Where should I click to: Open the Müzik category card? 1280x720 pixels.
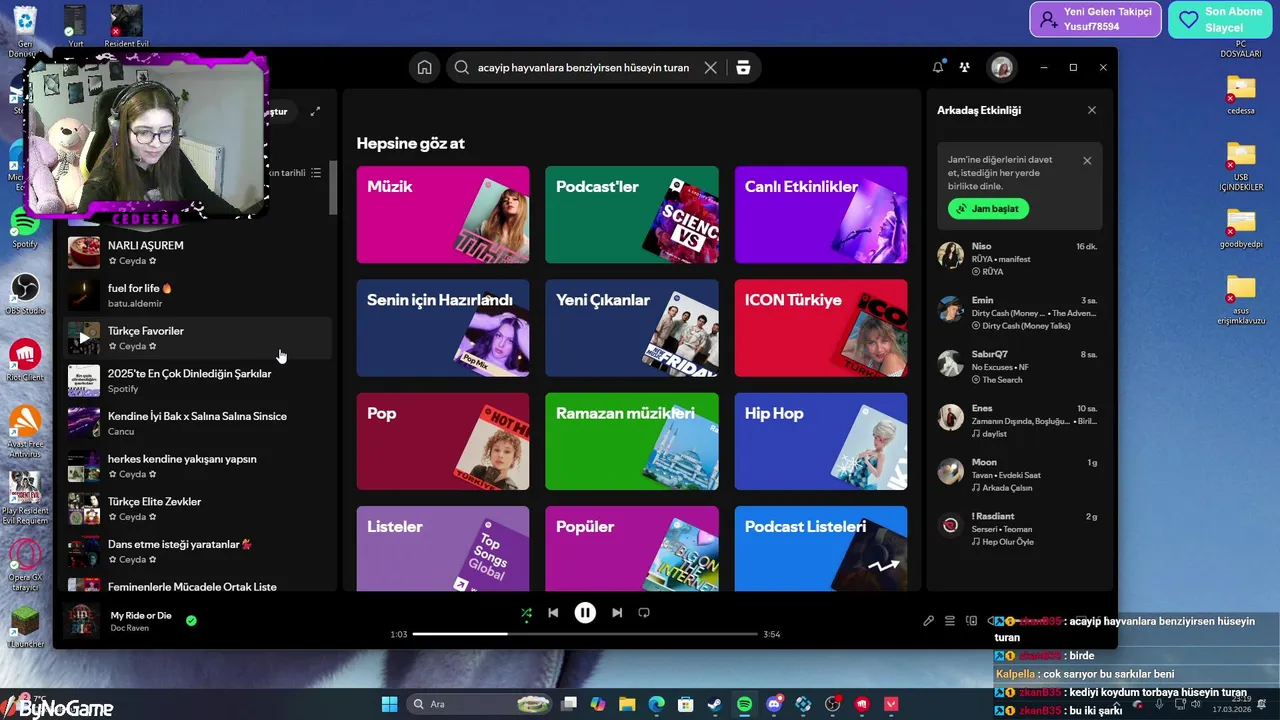pyautogui.click(x=443, y=215)
